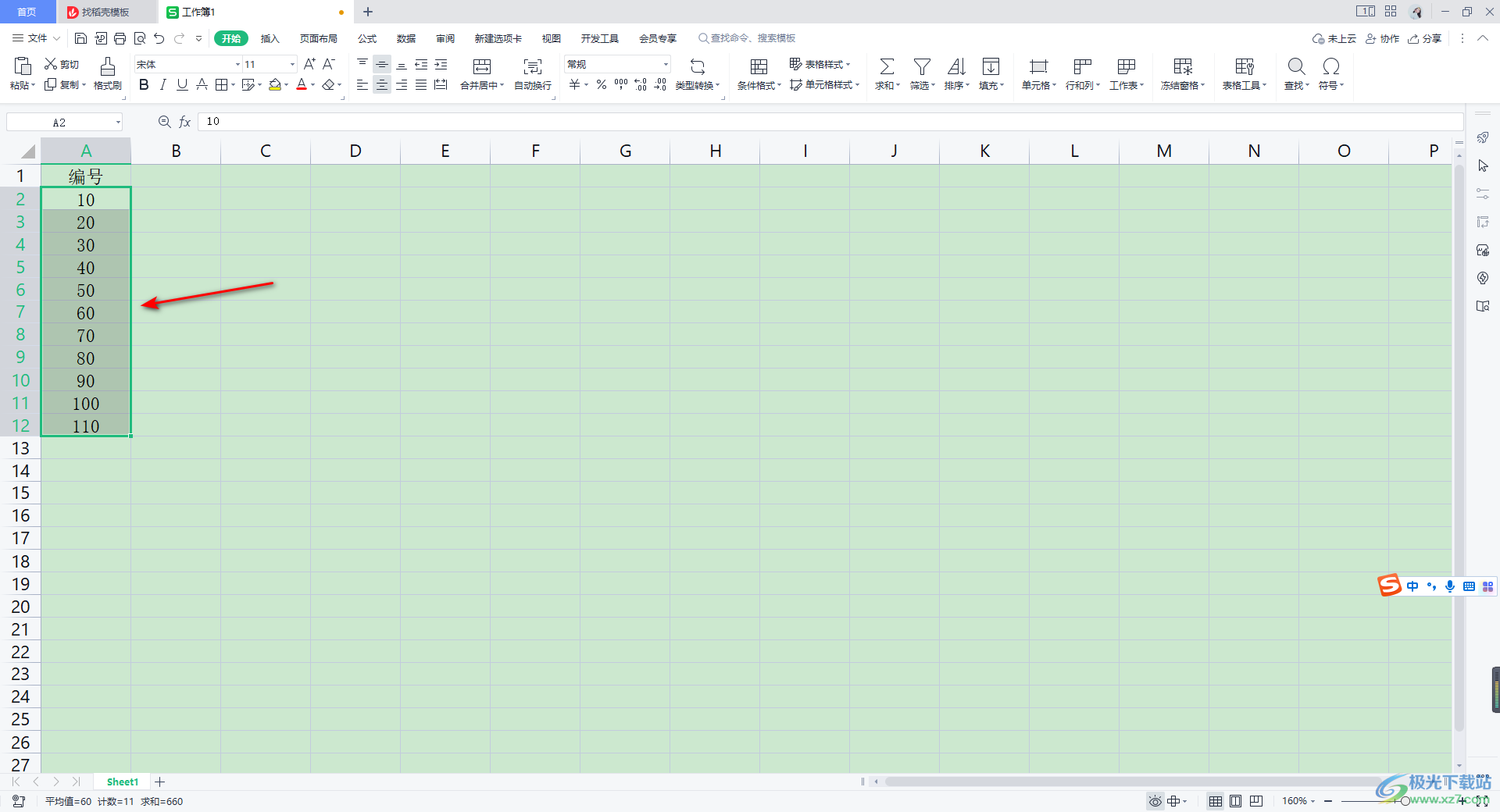Click the Conditional Format (条件格式) icon
The image size is (1500, 812).
(759, 66)
